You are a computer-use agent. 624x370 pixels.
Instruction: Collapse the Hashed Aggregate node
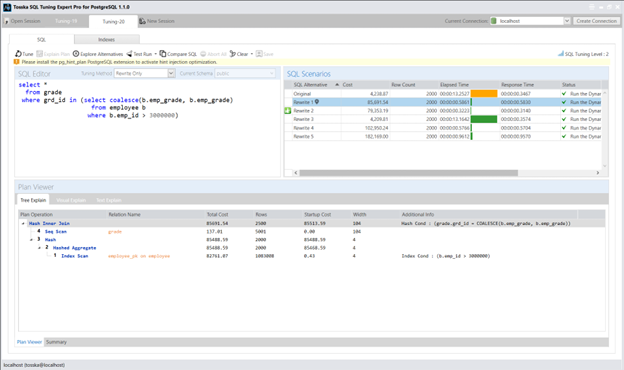click(x=39, y=248)
